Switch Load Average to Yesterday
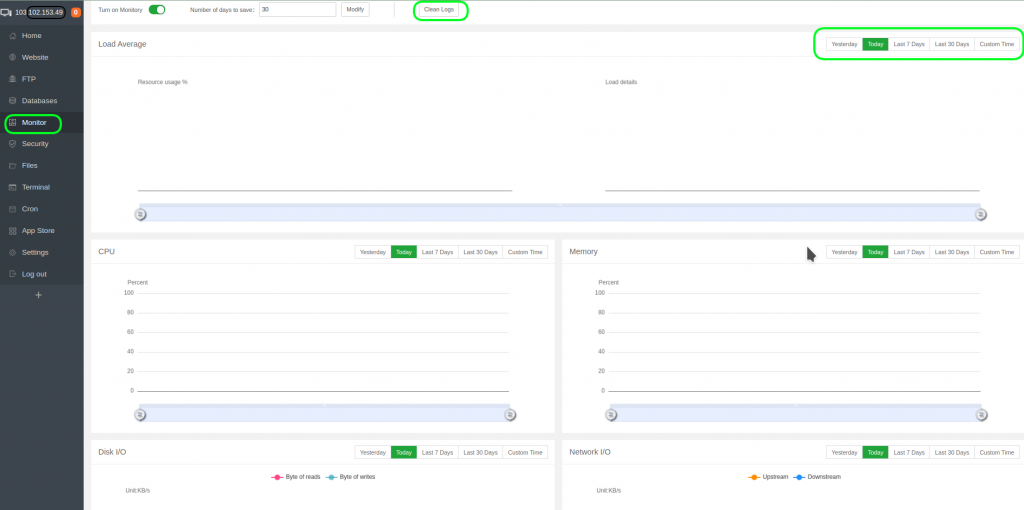Image resolution: width=1024 pixels, height=510 pixels. point(844,44)
